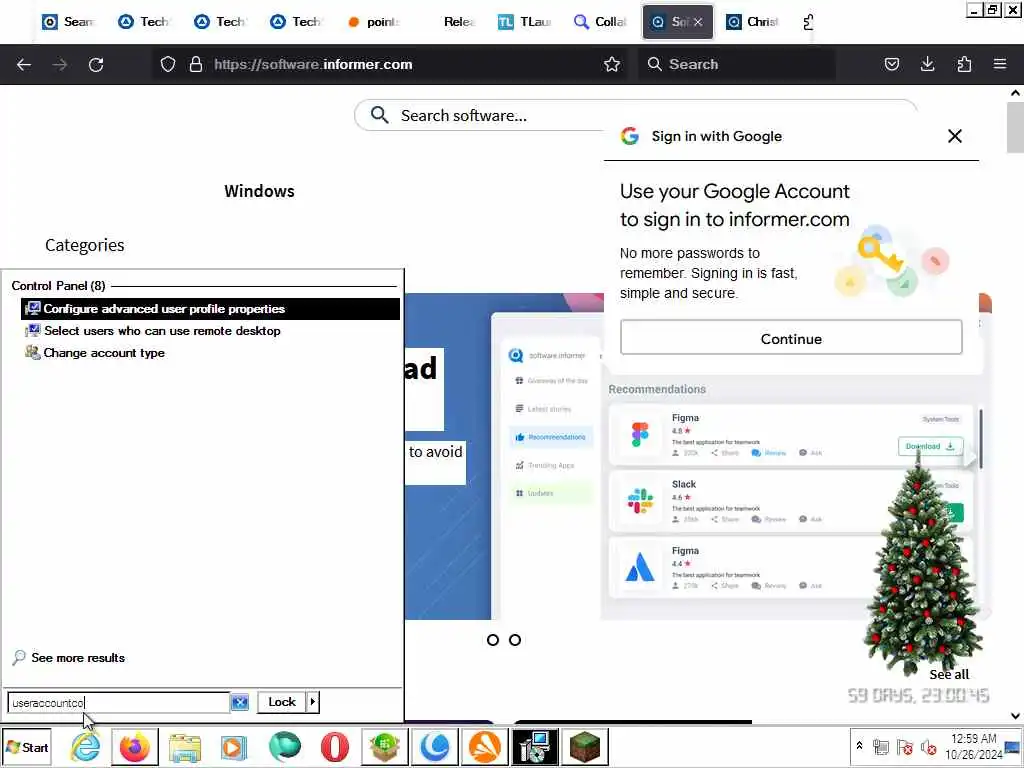Viewport: 1024px width, 768px height.
Task: Switch to the poin browser tab
Action: click(374, 22)
